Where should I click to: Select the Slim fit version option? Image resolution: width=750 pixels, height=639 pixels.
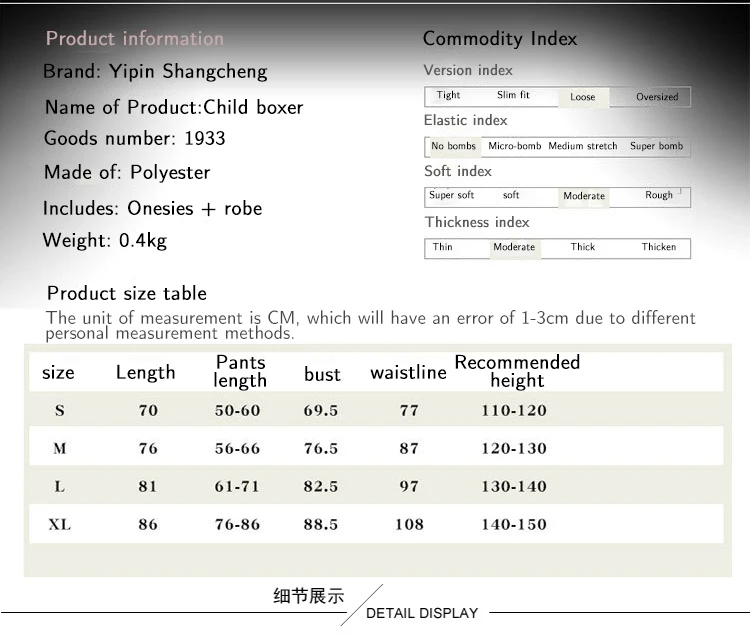(513, 95)
